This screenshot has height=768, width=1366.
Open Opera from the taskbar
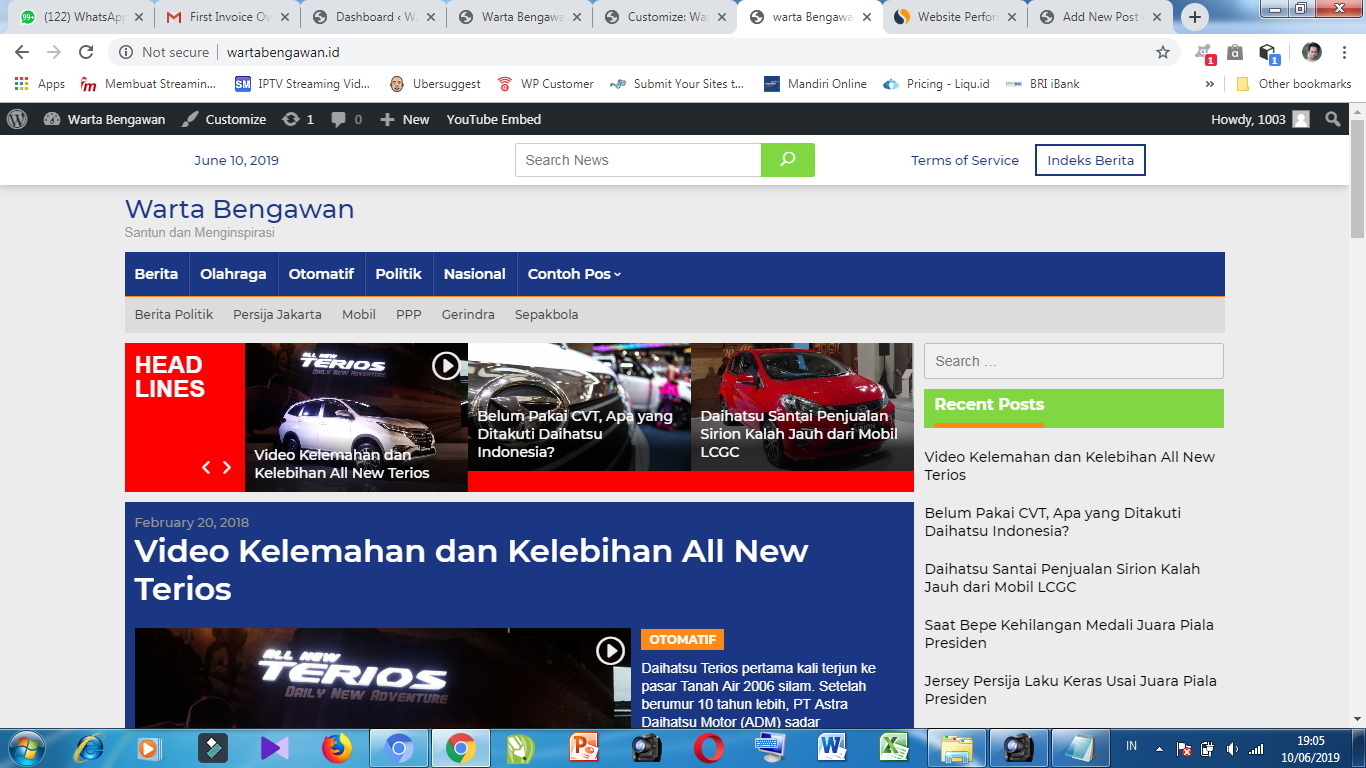(x=709, y=748)
